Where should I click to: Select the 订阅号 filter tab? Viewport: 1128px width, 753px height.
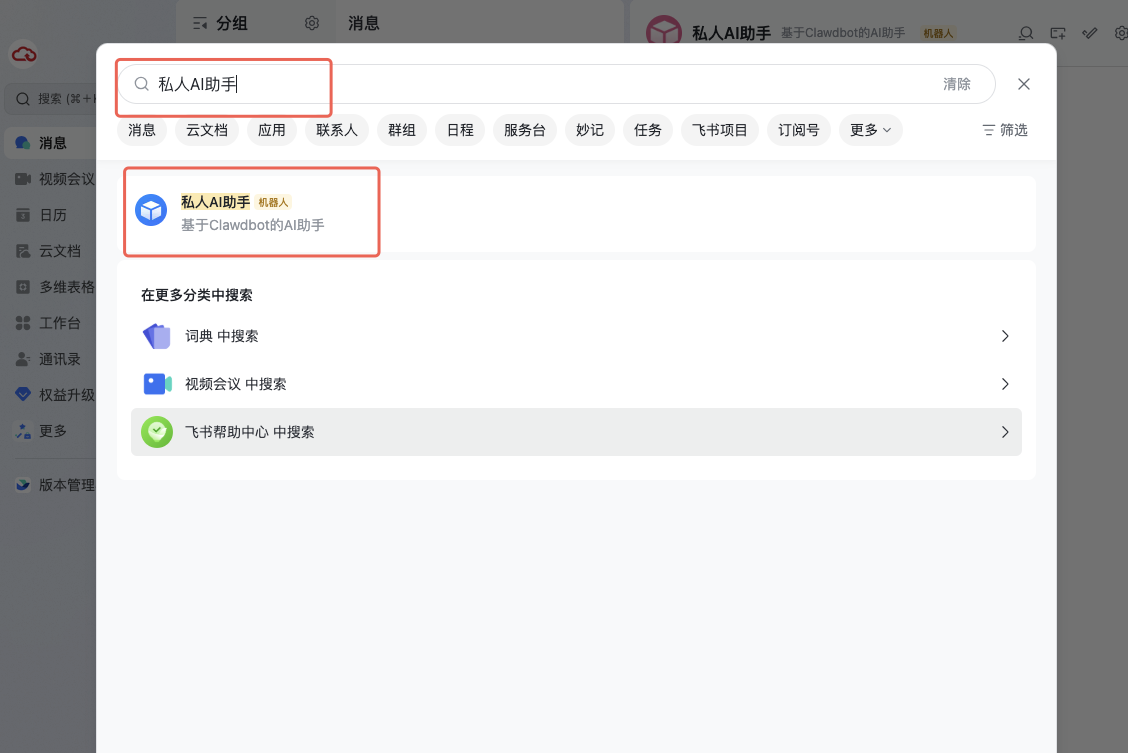(799, 130)
